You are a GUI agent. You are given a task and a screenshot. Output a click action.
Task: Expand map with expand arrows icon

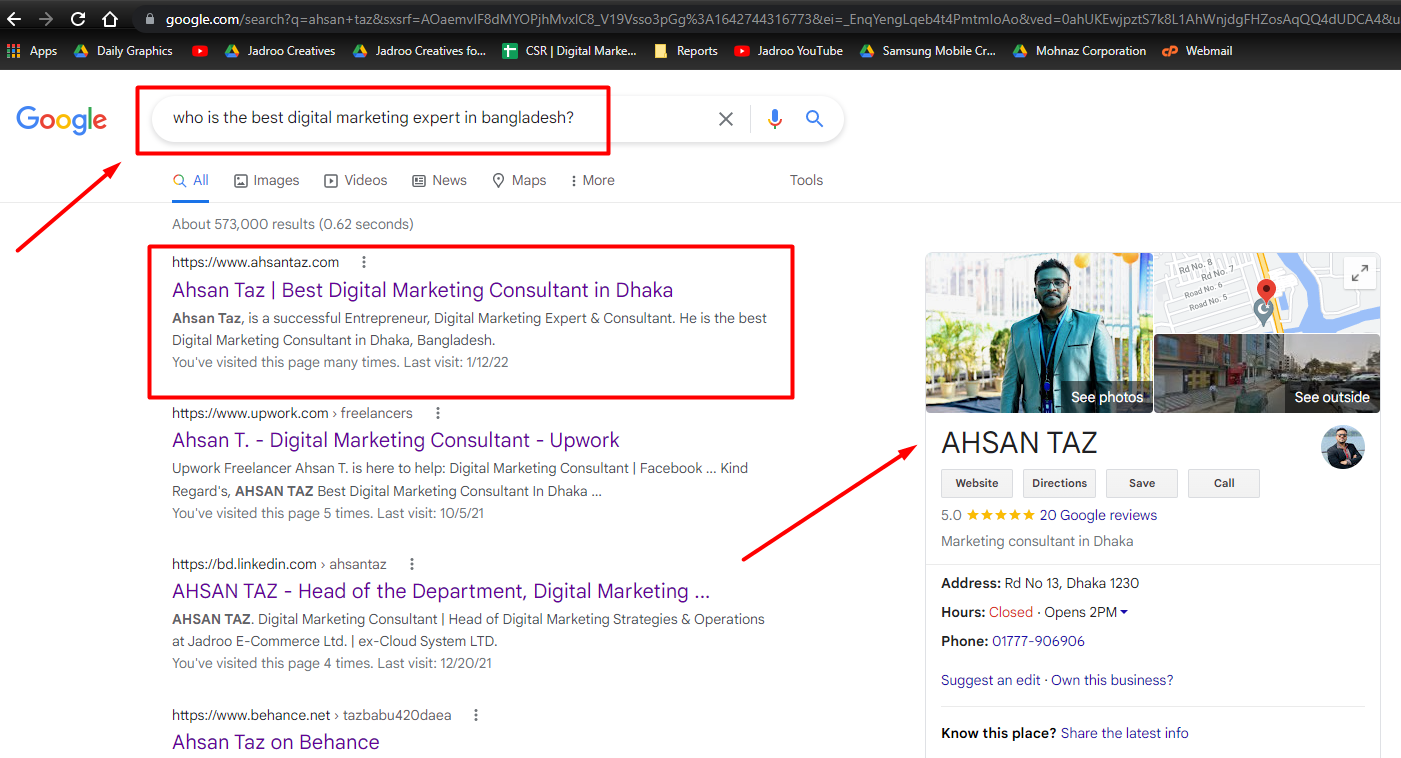click(x=1360, y=272)
